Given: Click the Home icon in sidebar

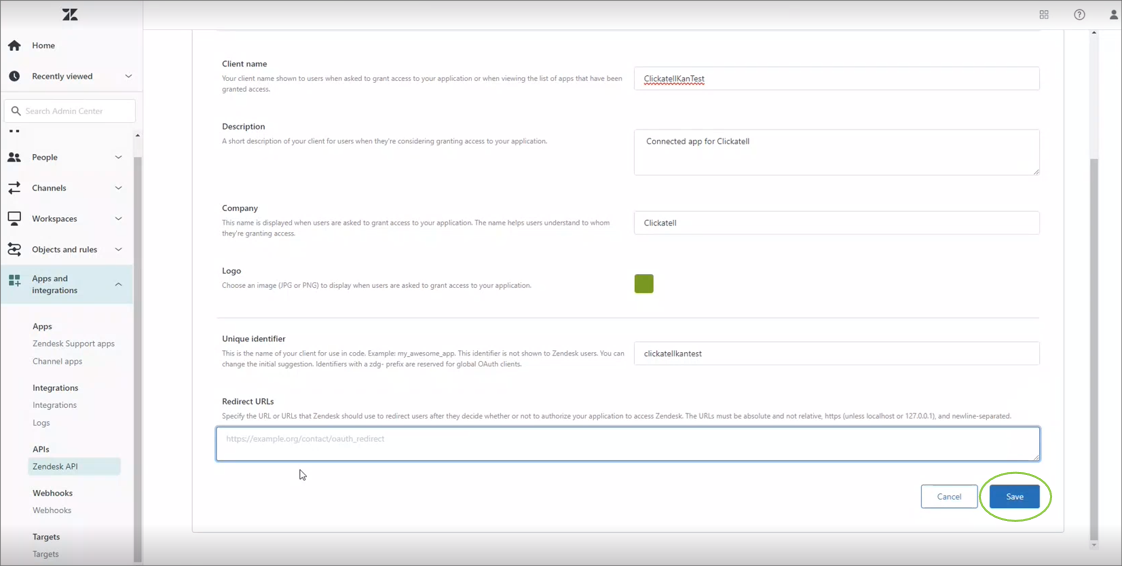Looking at the screenshot, I should point(14,45).
